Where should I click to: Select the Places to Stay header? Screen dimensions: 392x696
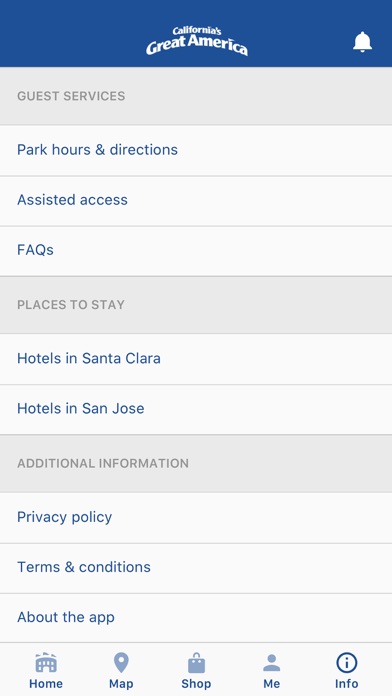(x=71, y=304)
